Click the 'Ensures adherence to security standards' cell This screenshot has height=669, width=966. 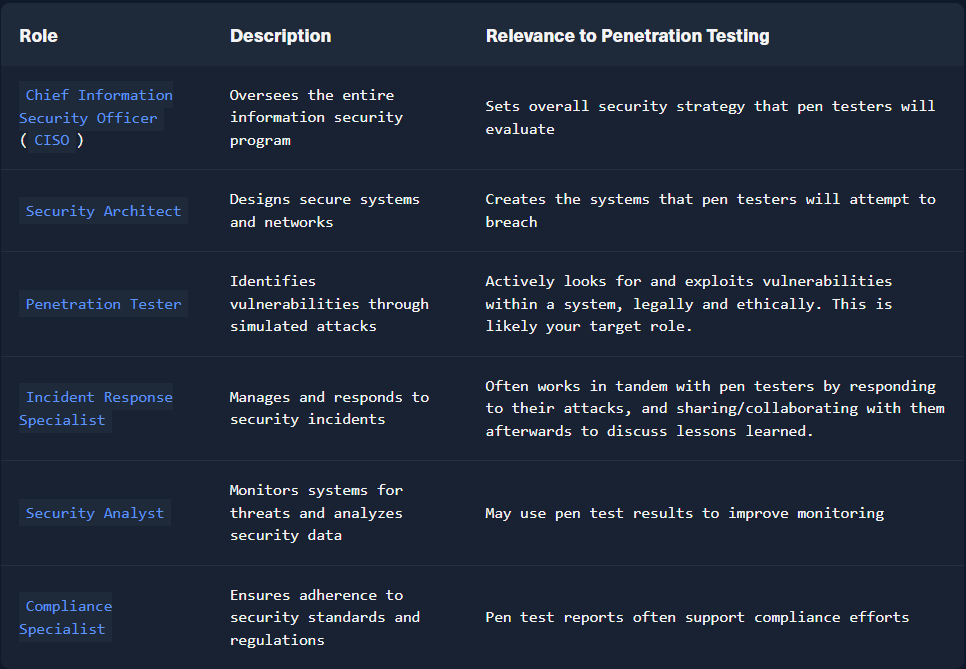coord(324,617)
